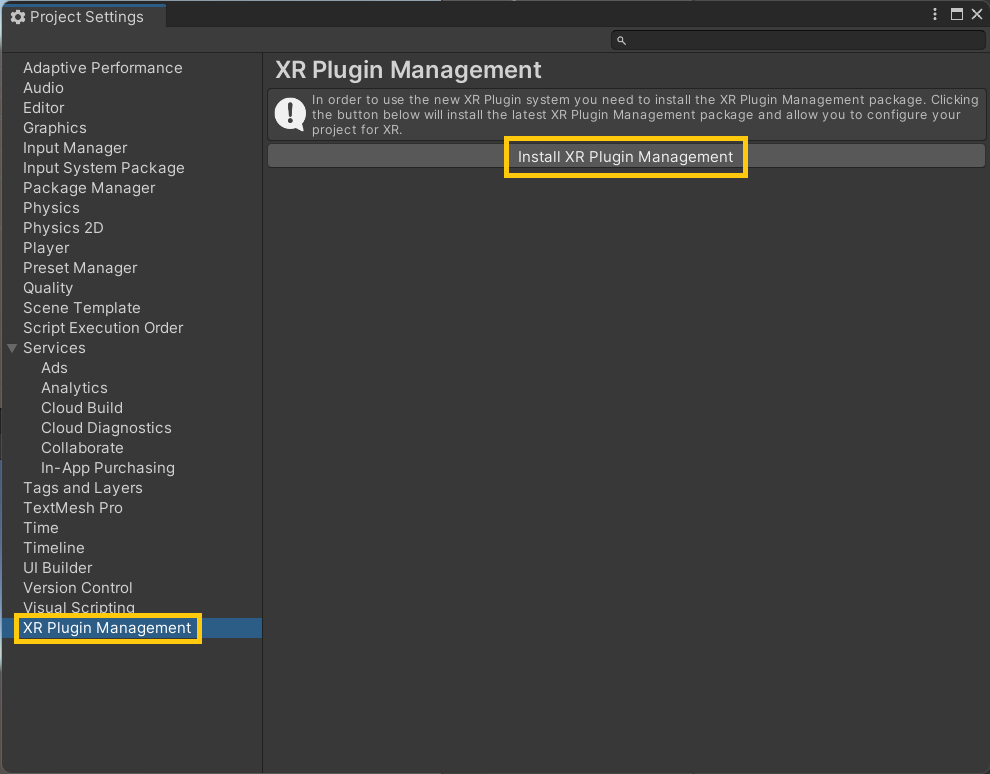This screenshot has width=990, height=774.
Task: Open Adaptive Performance settings
Action: (103, 68)
